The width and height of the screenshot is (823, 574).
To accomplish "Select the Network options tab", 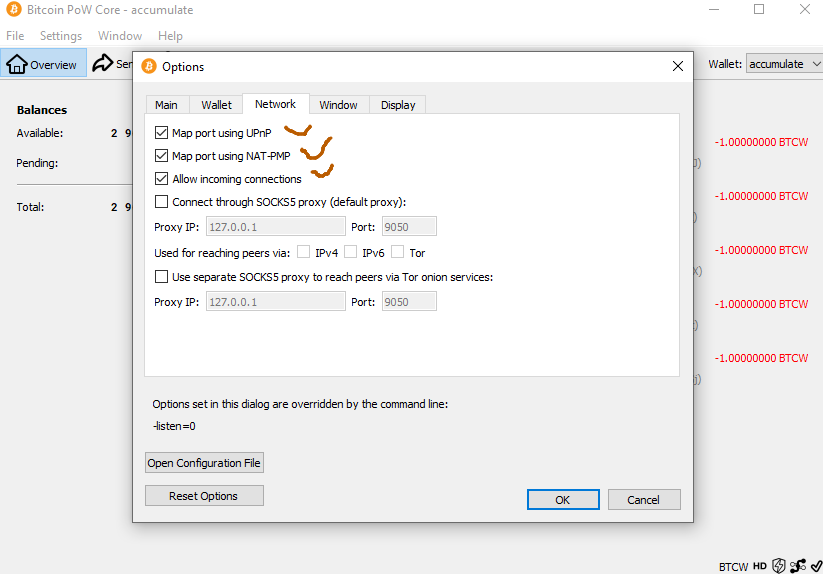I will 276,104.
